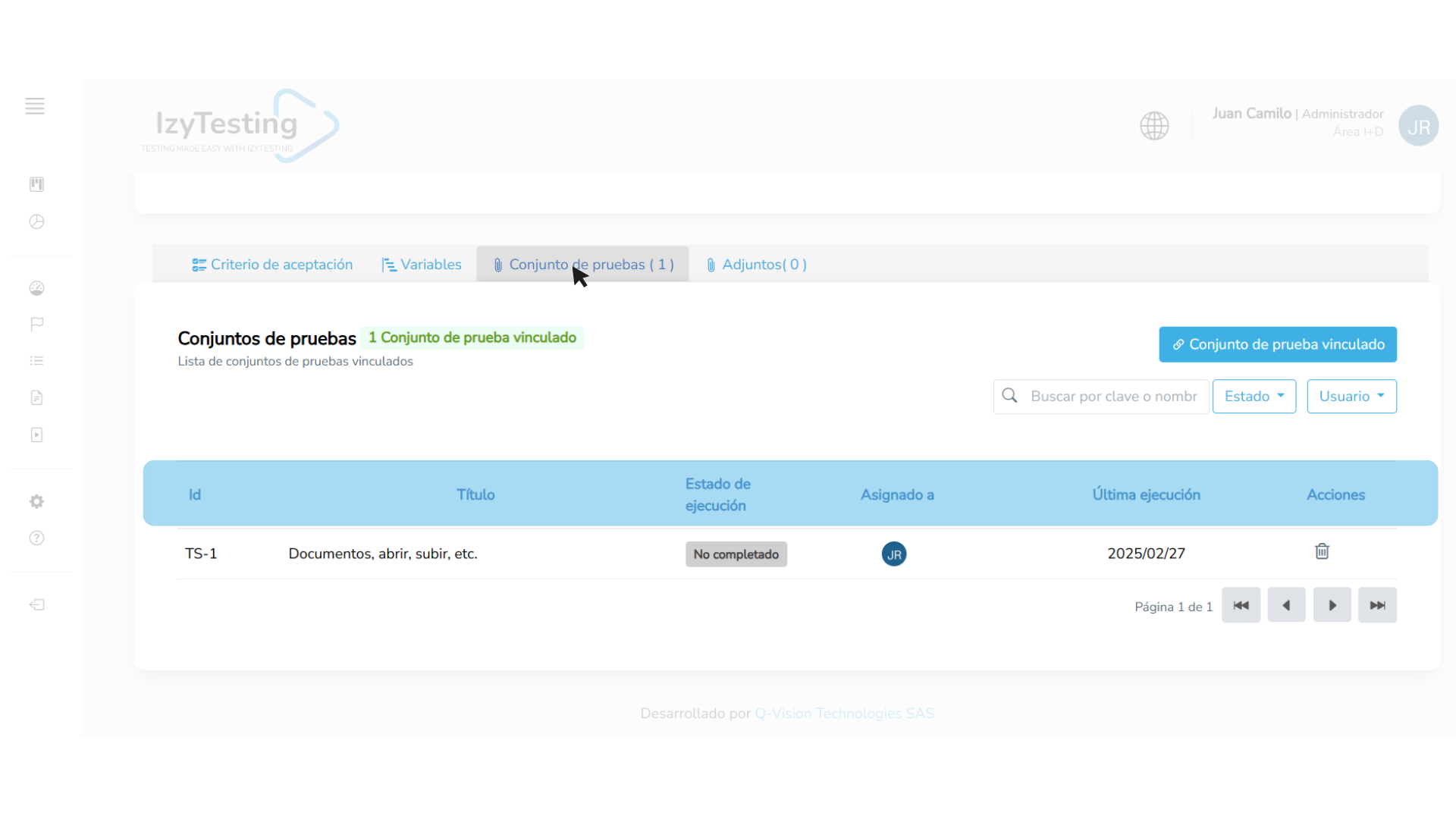Click the play file execution icon

(36, 435)
